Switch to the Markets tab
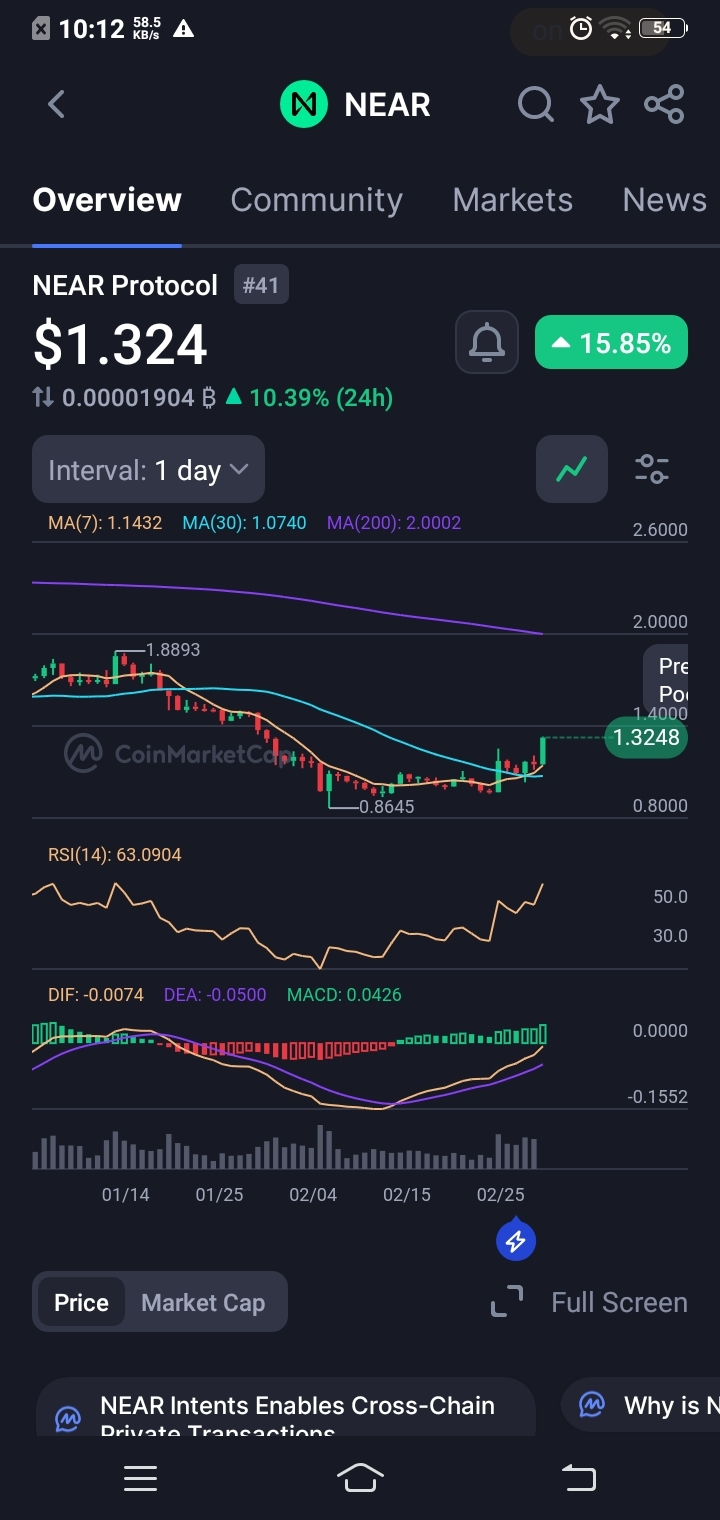This screenshot has height=1520, width=720. pos(512,200)
